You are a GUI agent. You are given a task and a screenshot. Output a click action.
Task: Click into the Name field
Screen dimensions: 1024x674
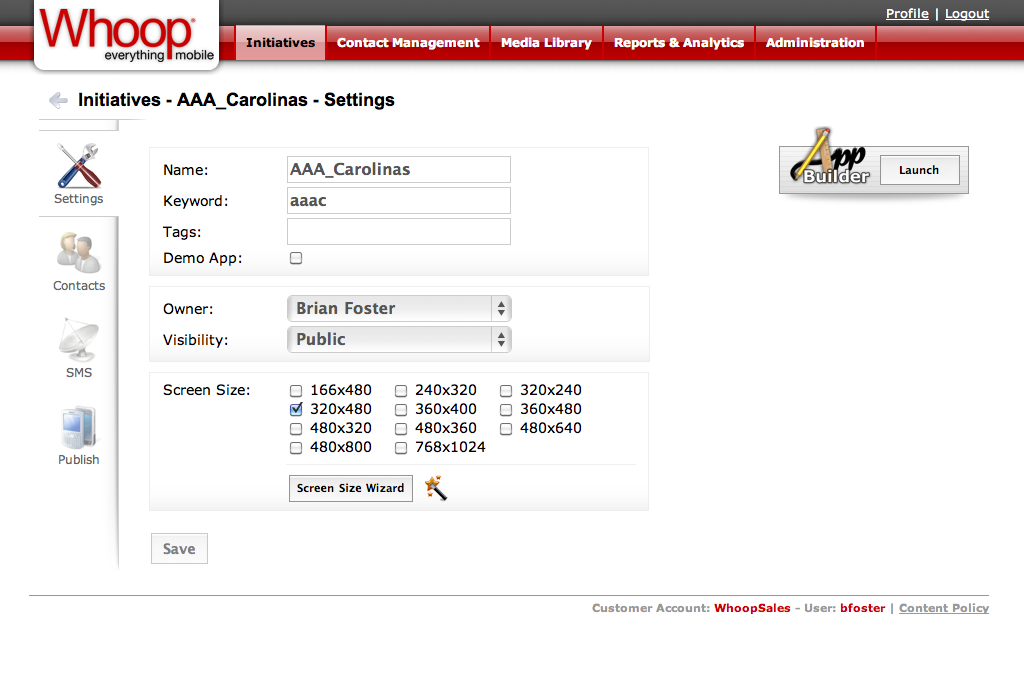click(399, 169)
